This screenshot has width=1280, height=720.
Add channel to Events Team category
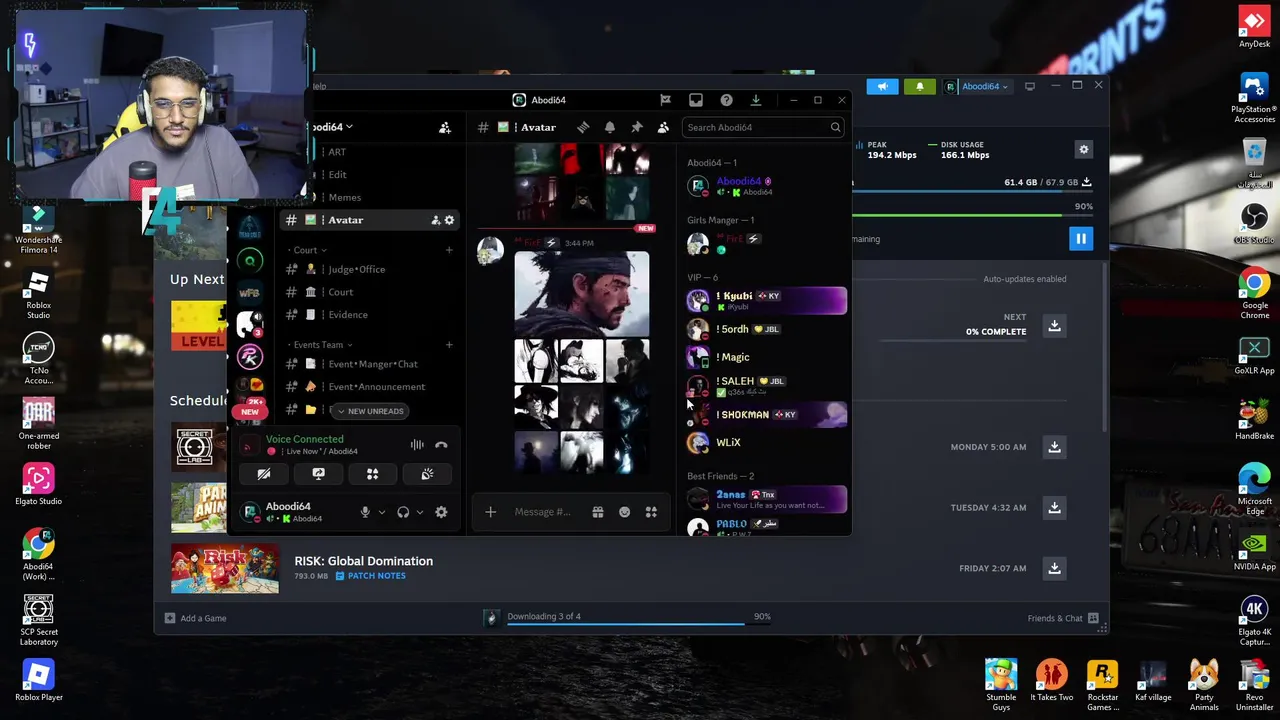(x=449, y=344)
